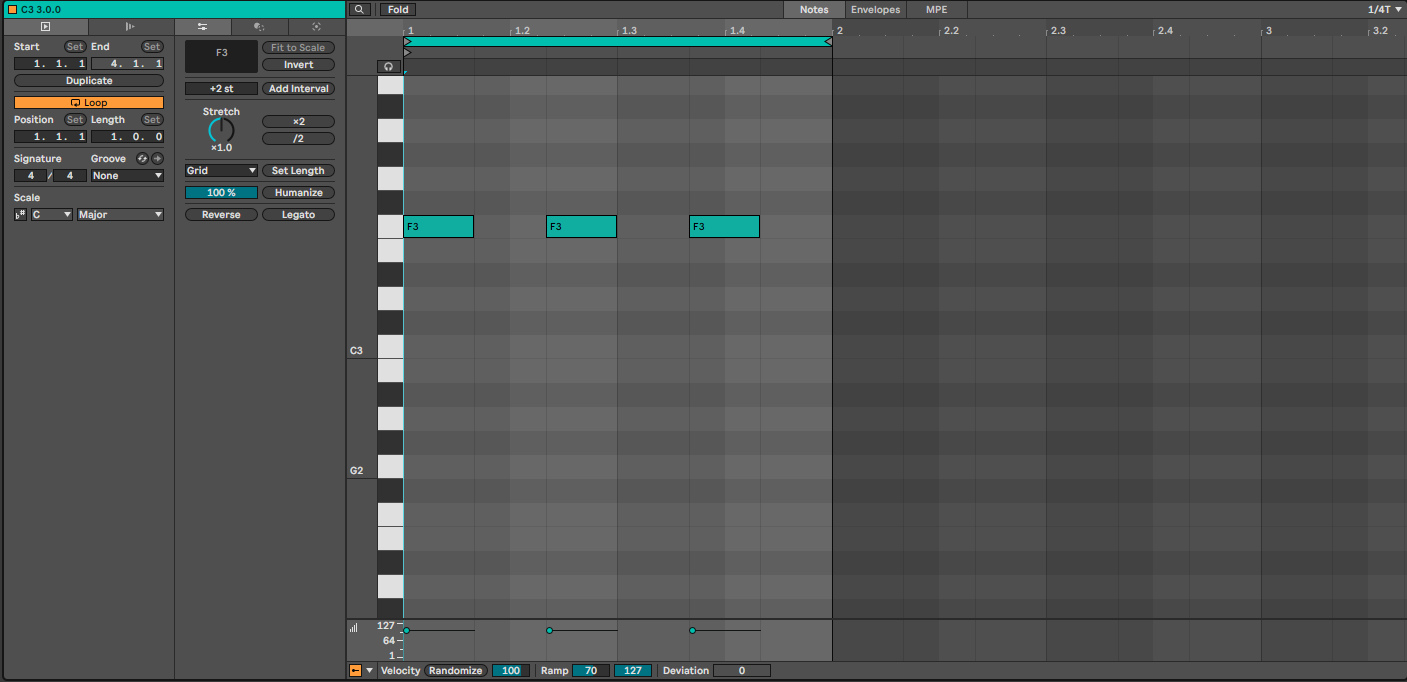Switch to the Envelopes tab
The image size is (1407, 682).
point(875,9)
